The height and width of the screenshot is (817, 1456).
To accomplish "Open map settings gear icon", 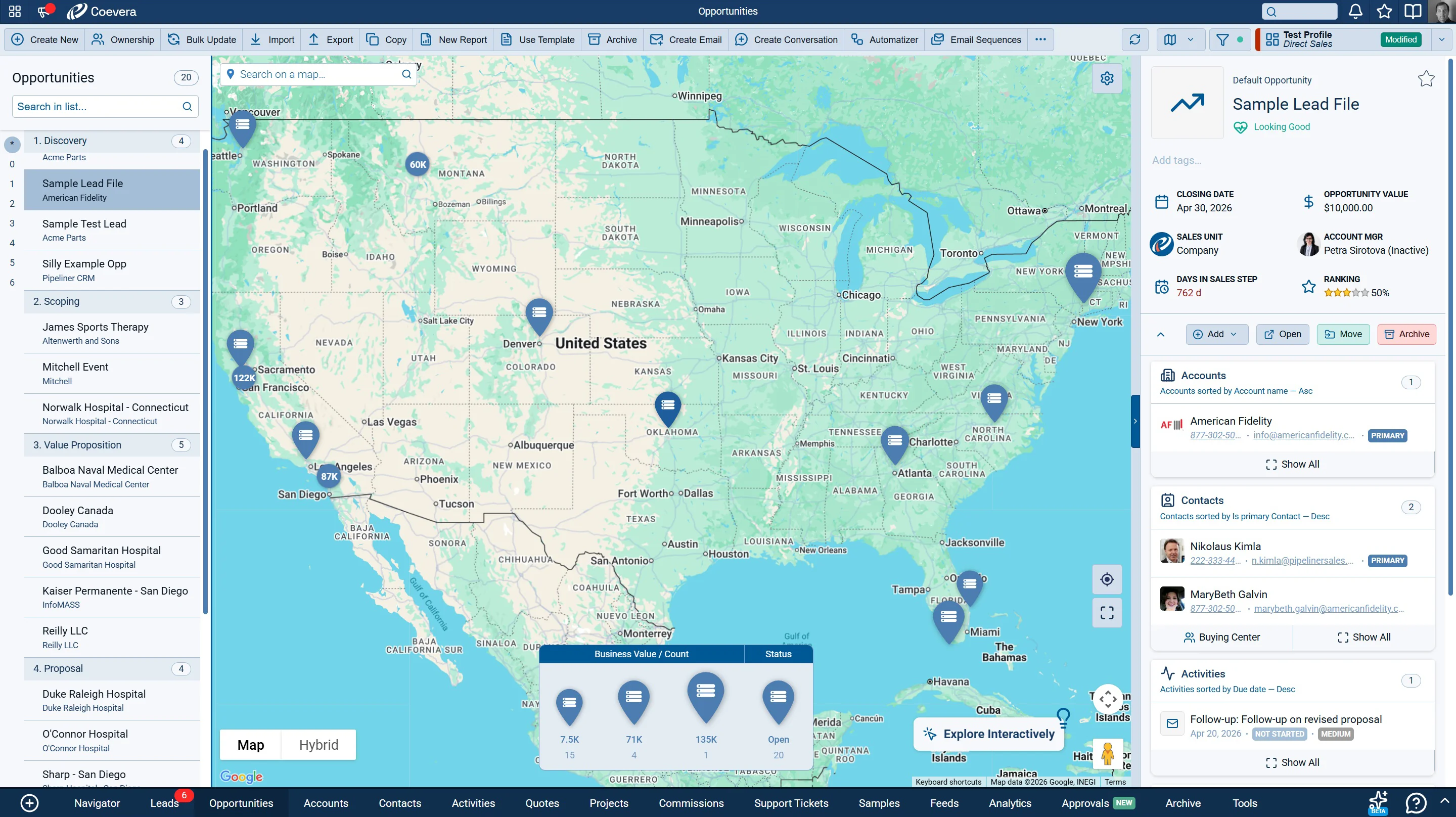I will [1107, 78].
